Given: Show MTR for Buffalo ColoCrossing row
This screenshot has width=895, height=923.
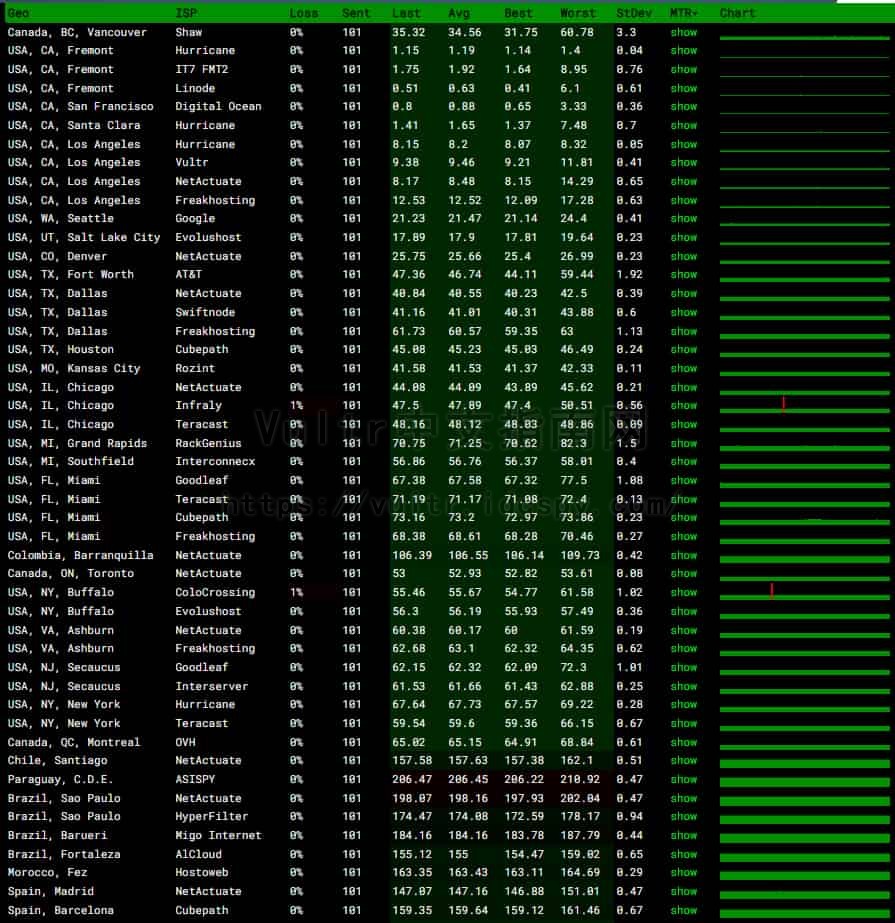Looking at the screenshot, I should 684,592.
